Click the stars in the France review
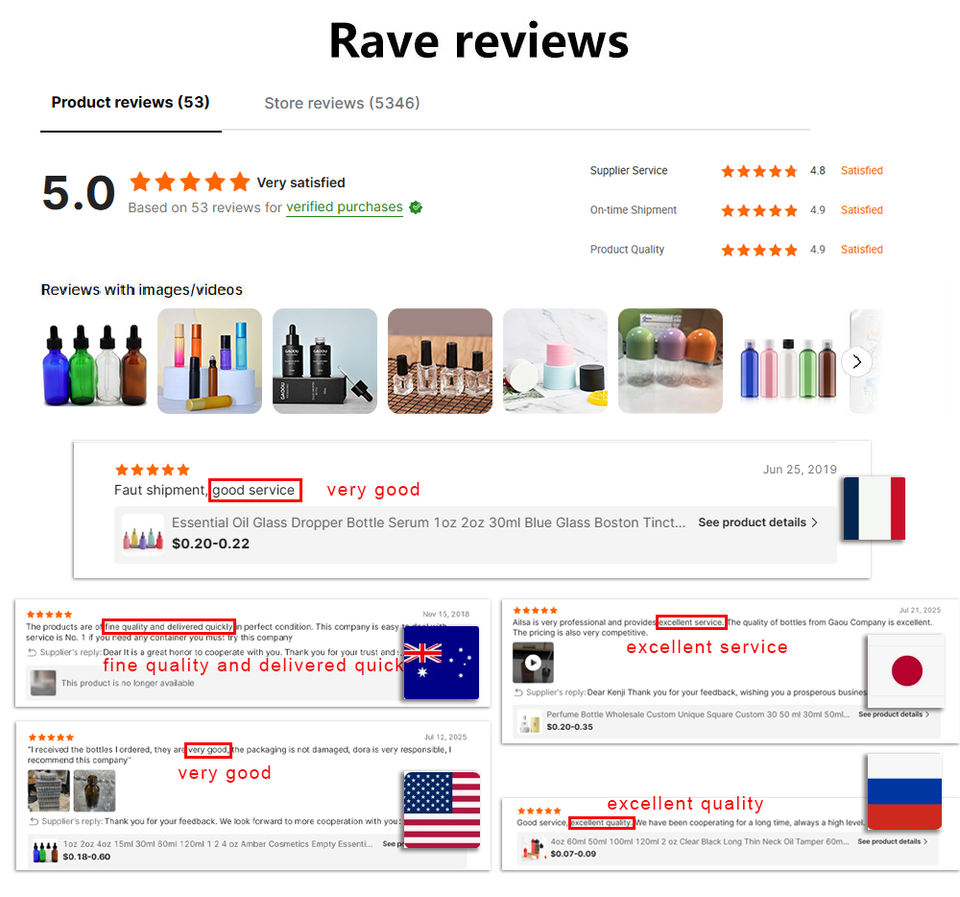 click(152, 470)
